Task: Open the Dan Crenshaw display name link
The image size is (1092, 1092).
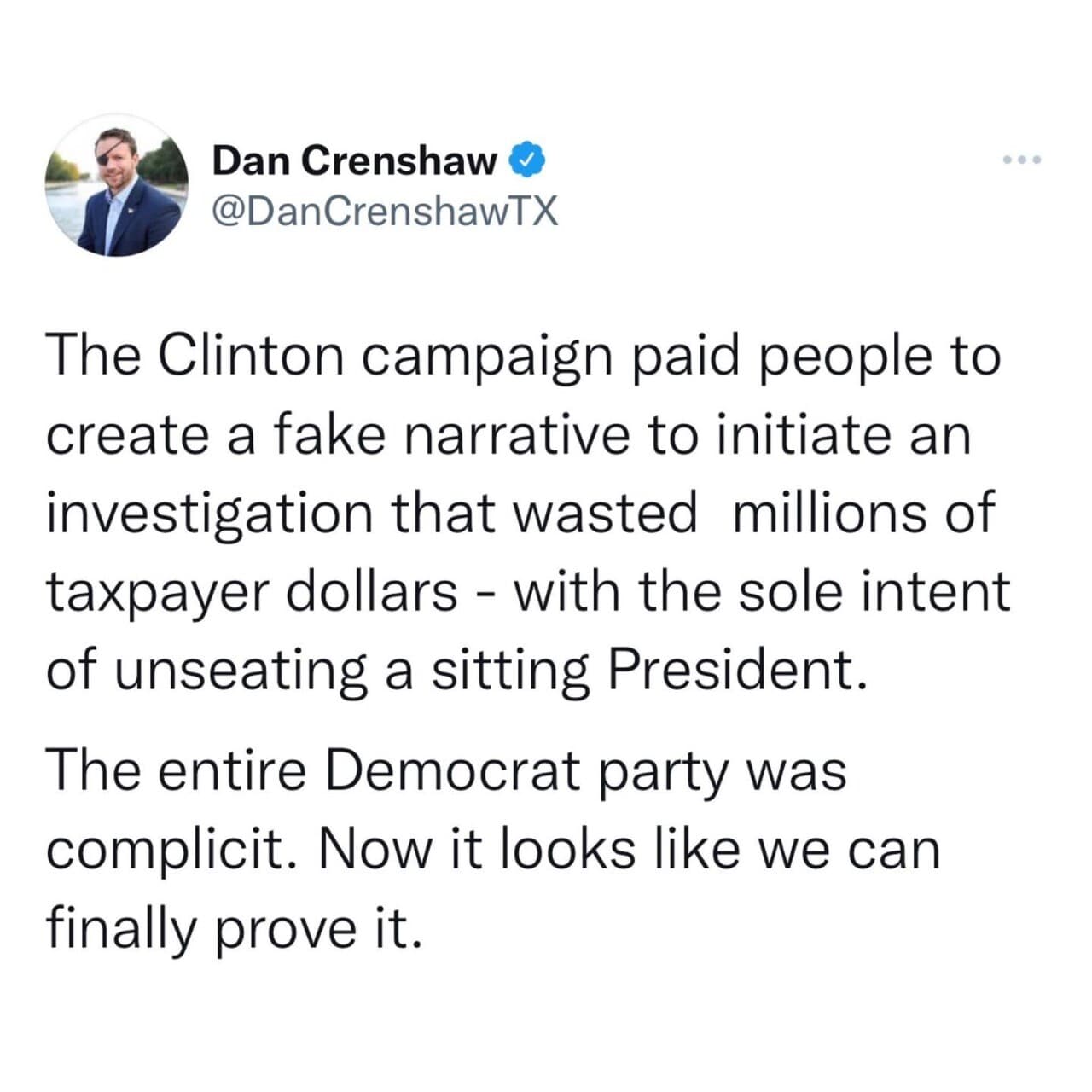Action: [x=354, y=160]
